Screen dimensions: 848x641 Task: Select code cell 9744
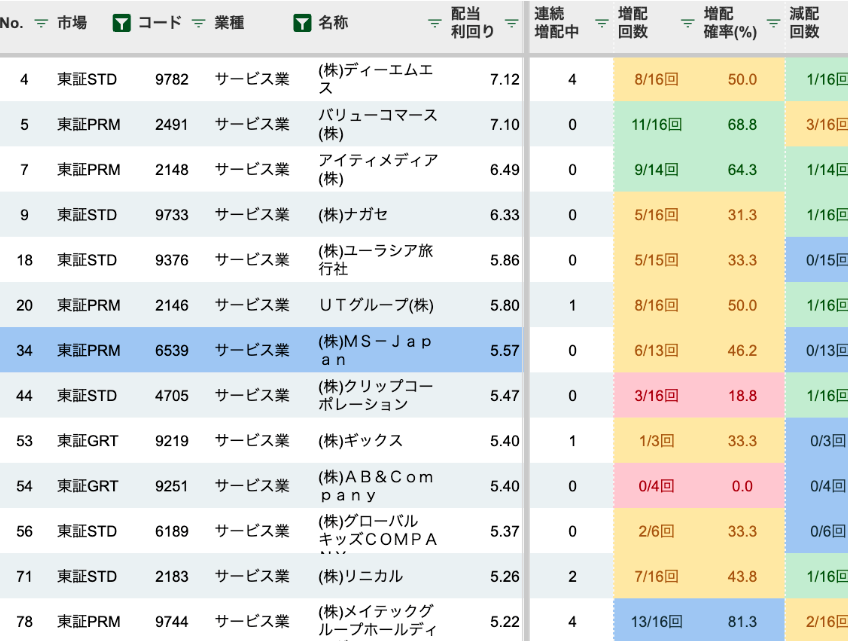point(172,622)
